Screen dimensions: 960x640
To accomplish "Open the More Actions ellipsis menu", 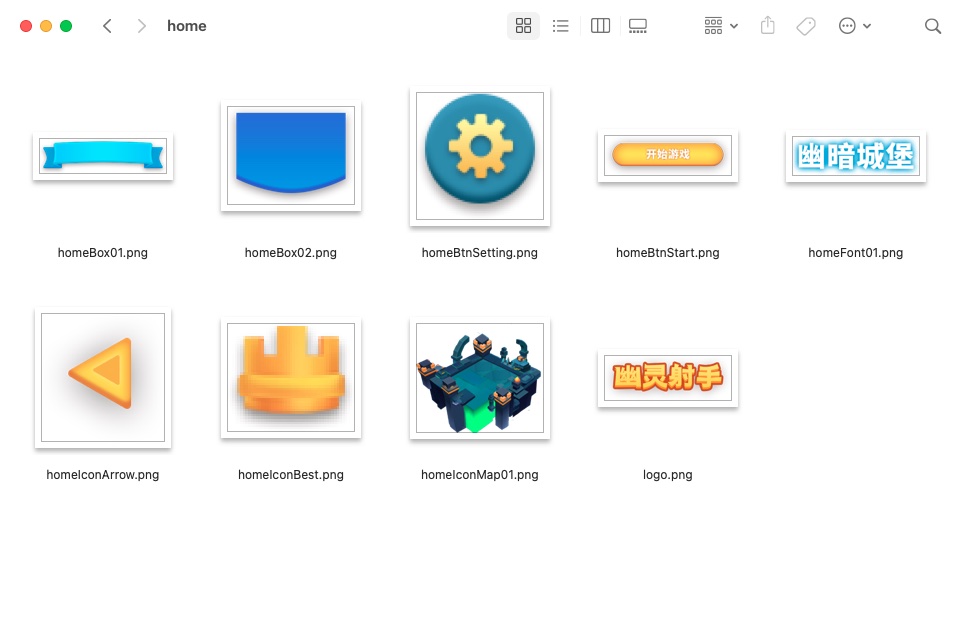I will (x=854, y=26).
